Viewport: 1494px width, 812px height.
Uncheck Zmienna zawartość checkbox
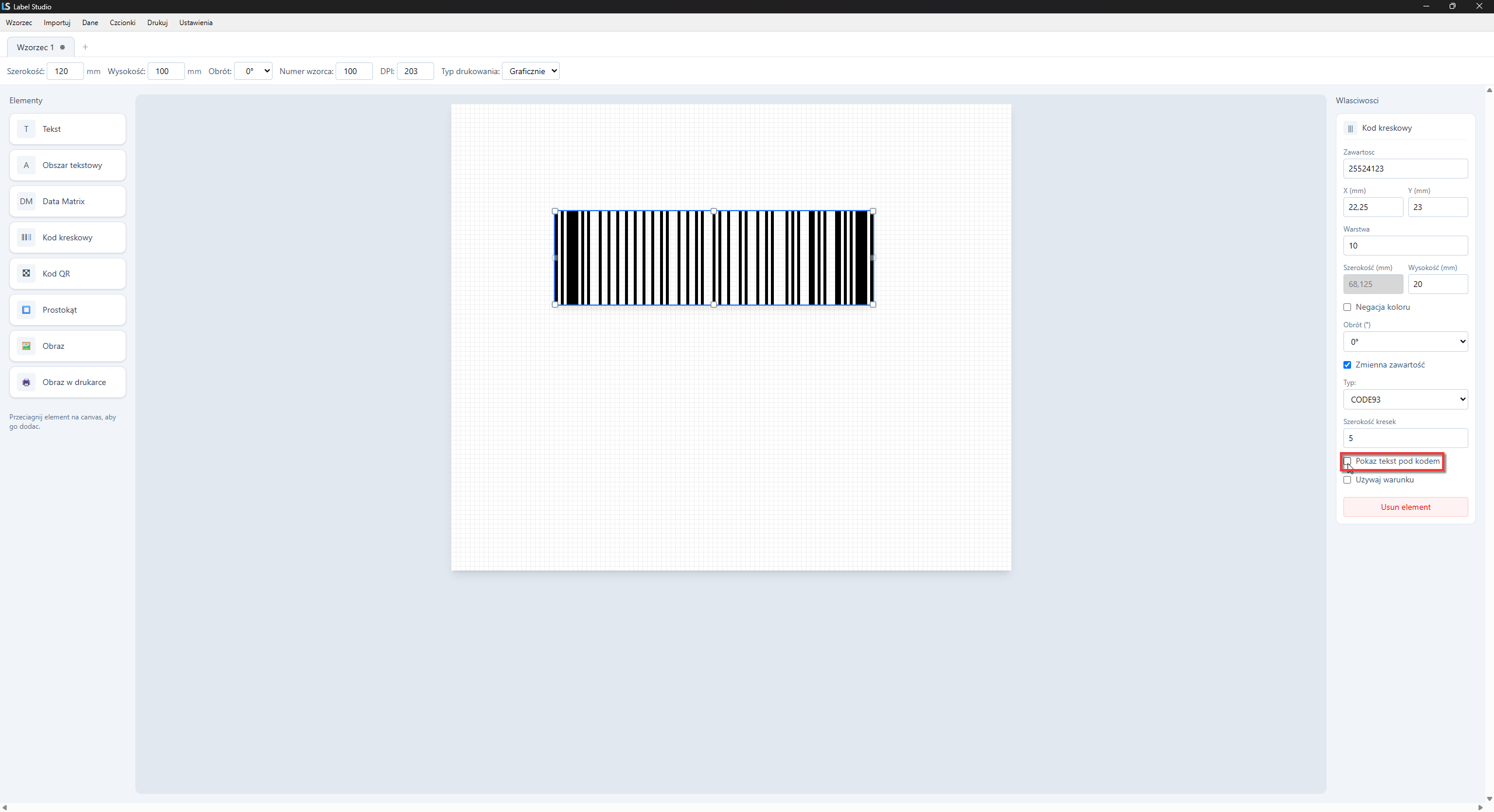(1348, 365)
